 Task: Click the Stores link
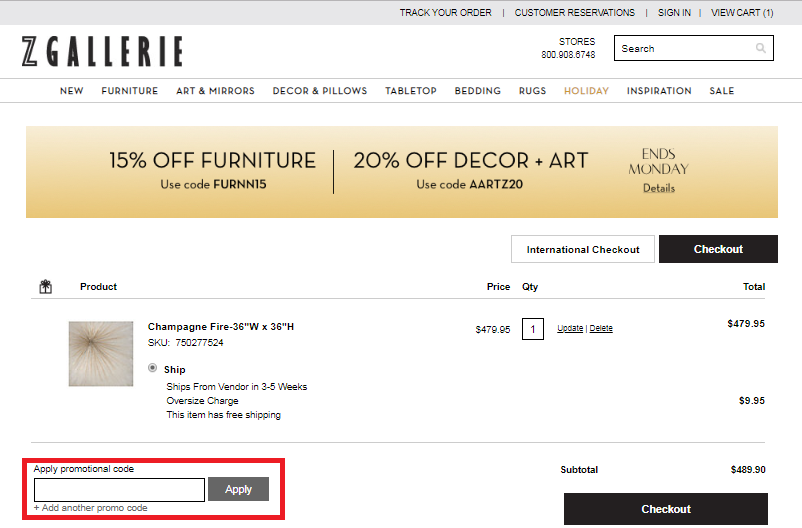[577, 41]
